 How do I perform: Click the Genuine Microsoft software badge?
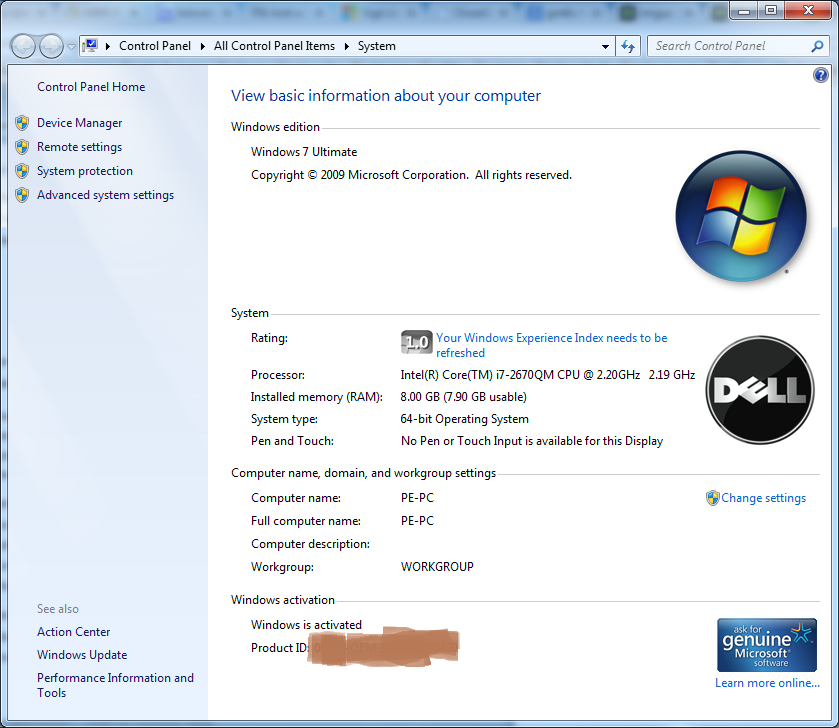tap(766, 645)
